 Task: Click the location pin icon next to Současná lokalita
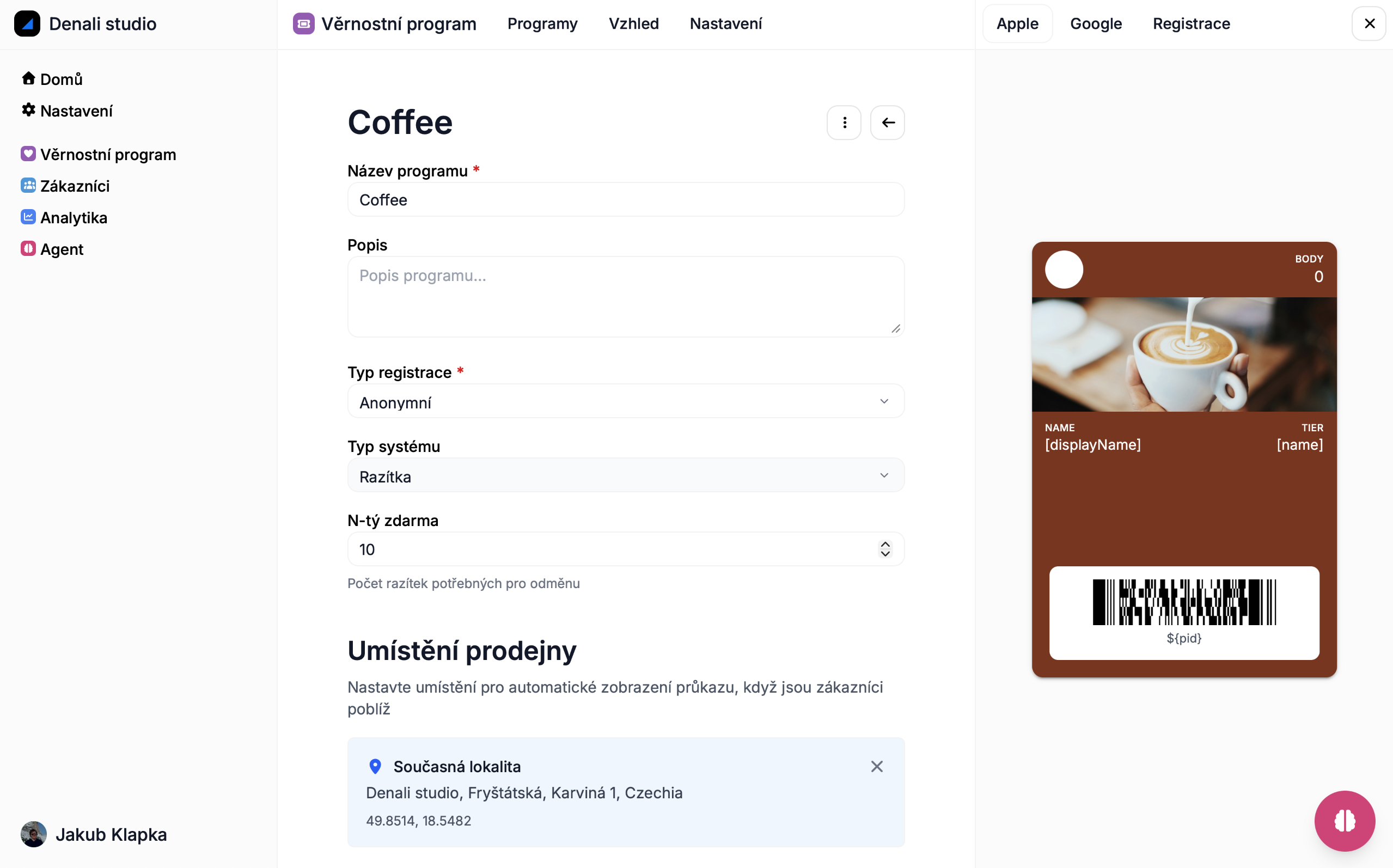click(375, 766)
